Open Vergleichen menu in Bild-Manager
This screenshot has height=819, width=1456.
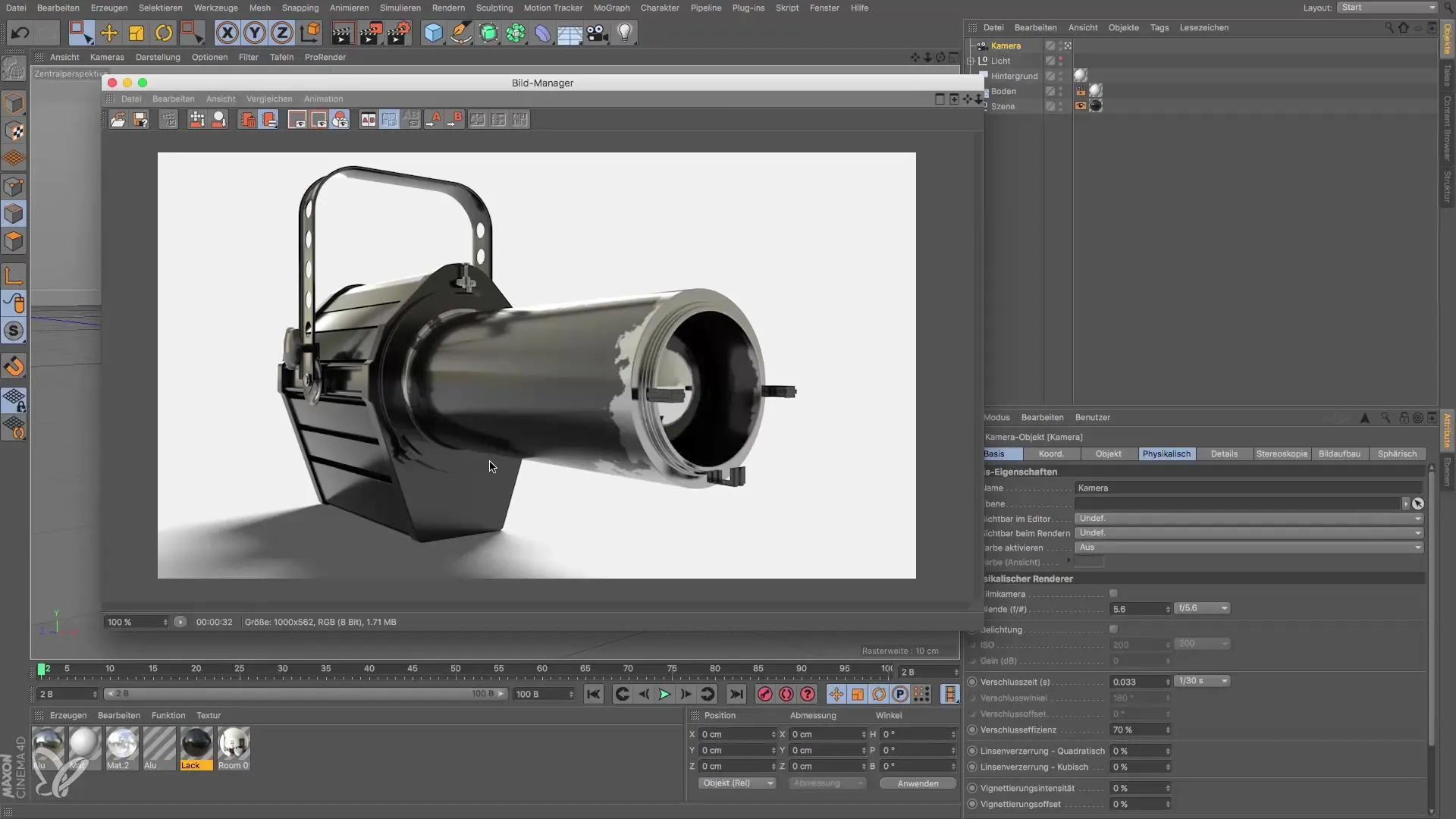(269, 99)
